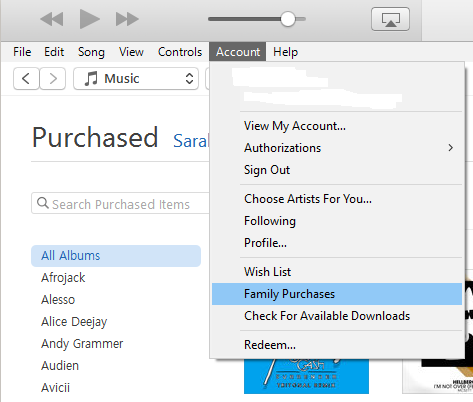Open the Help menu
This screenshot has width=473, height=402.
285,52
